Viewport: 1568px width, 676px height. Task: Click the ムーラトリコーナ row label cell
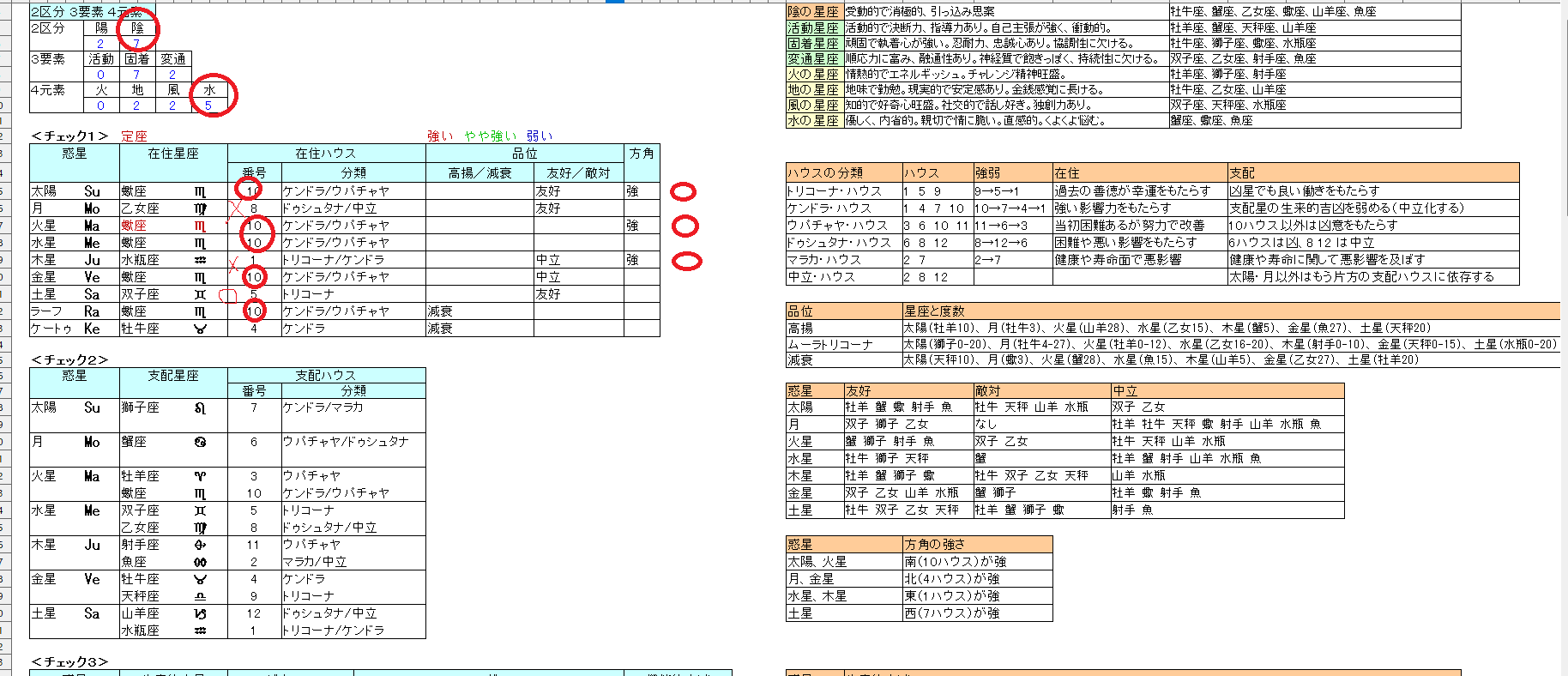click(843, 344)
